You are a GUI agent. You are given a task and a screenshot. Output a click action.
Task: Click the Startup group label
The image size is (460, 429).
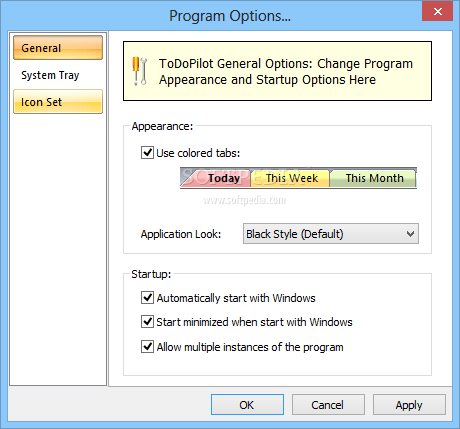click(x=151, y=274)
